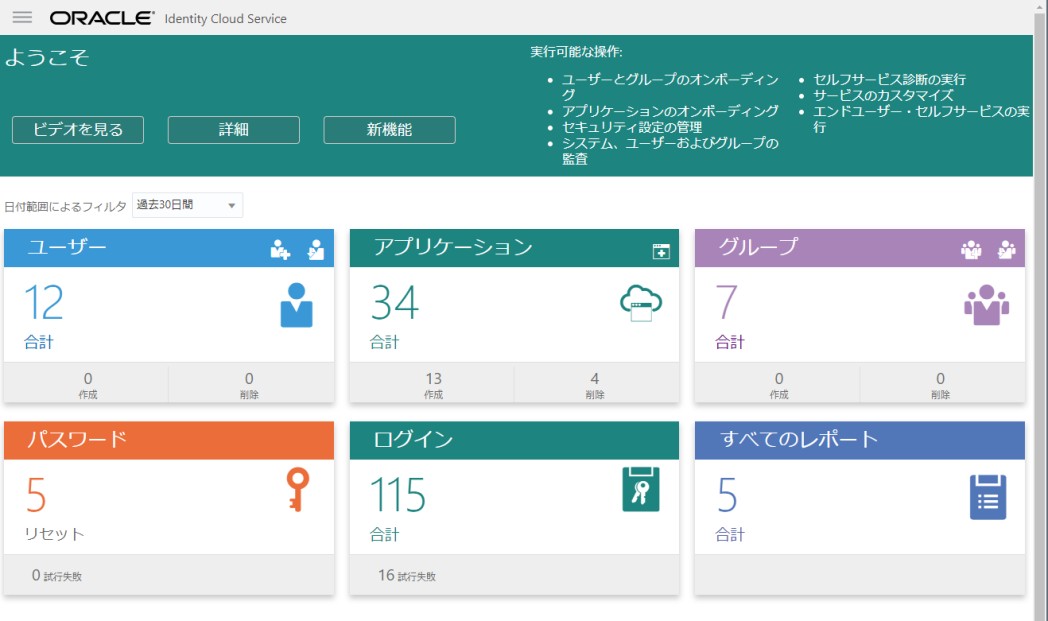Viewport: 1048px width, 621px height.
Task: Click Identity Cloud Service title text
Action: click(x=225, y=19)
